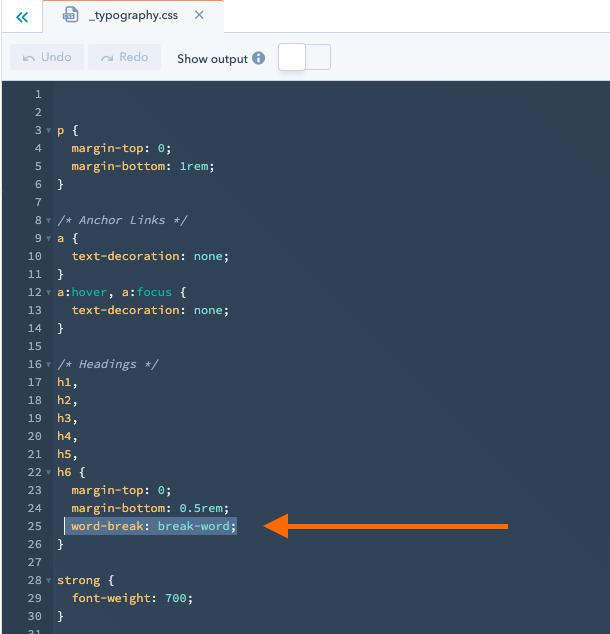Collapse the h6 rule at line 22

[x=48, y=473]
